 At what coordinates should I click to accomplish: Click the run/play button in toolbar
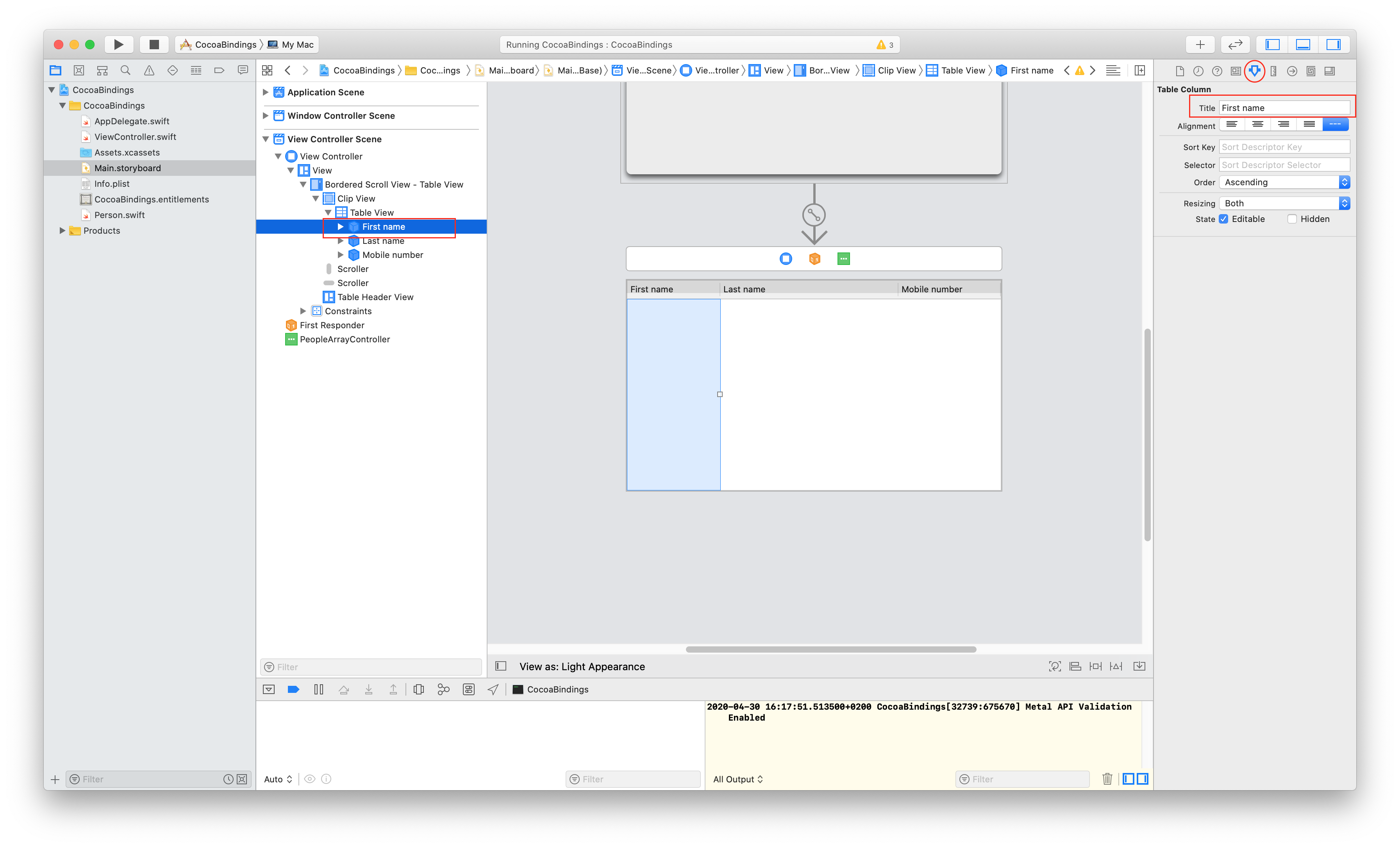[x=118, y=44]
